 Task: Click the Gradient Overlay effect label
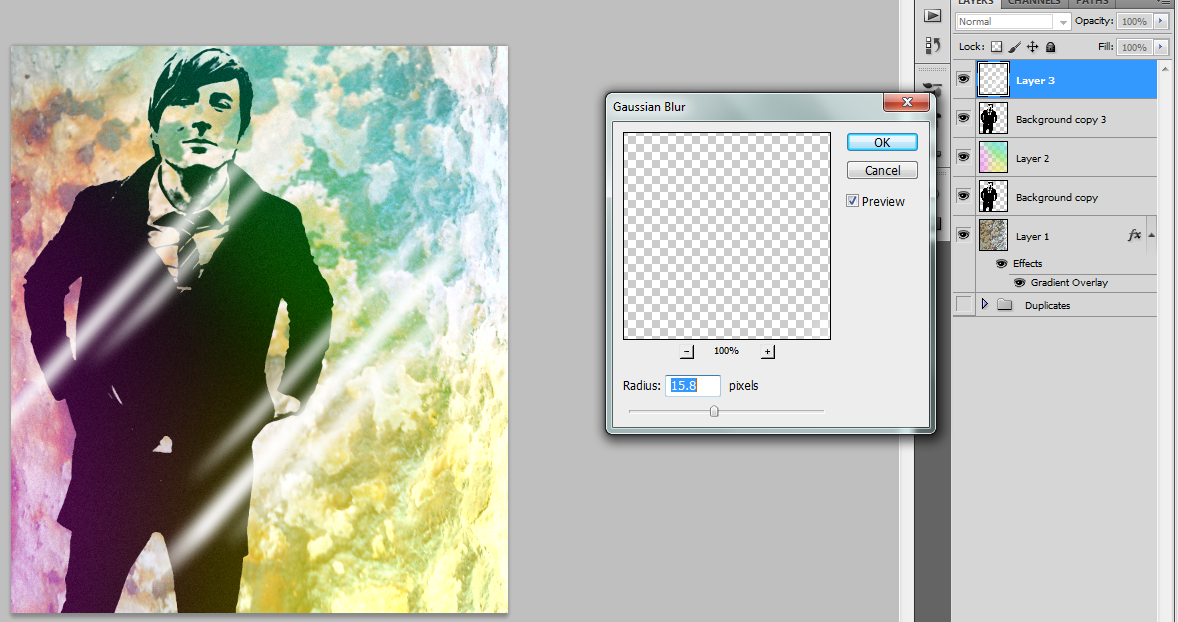(1069, 283)
